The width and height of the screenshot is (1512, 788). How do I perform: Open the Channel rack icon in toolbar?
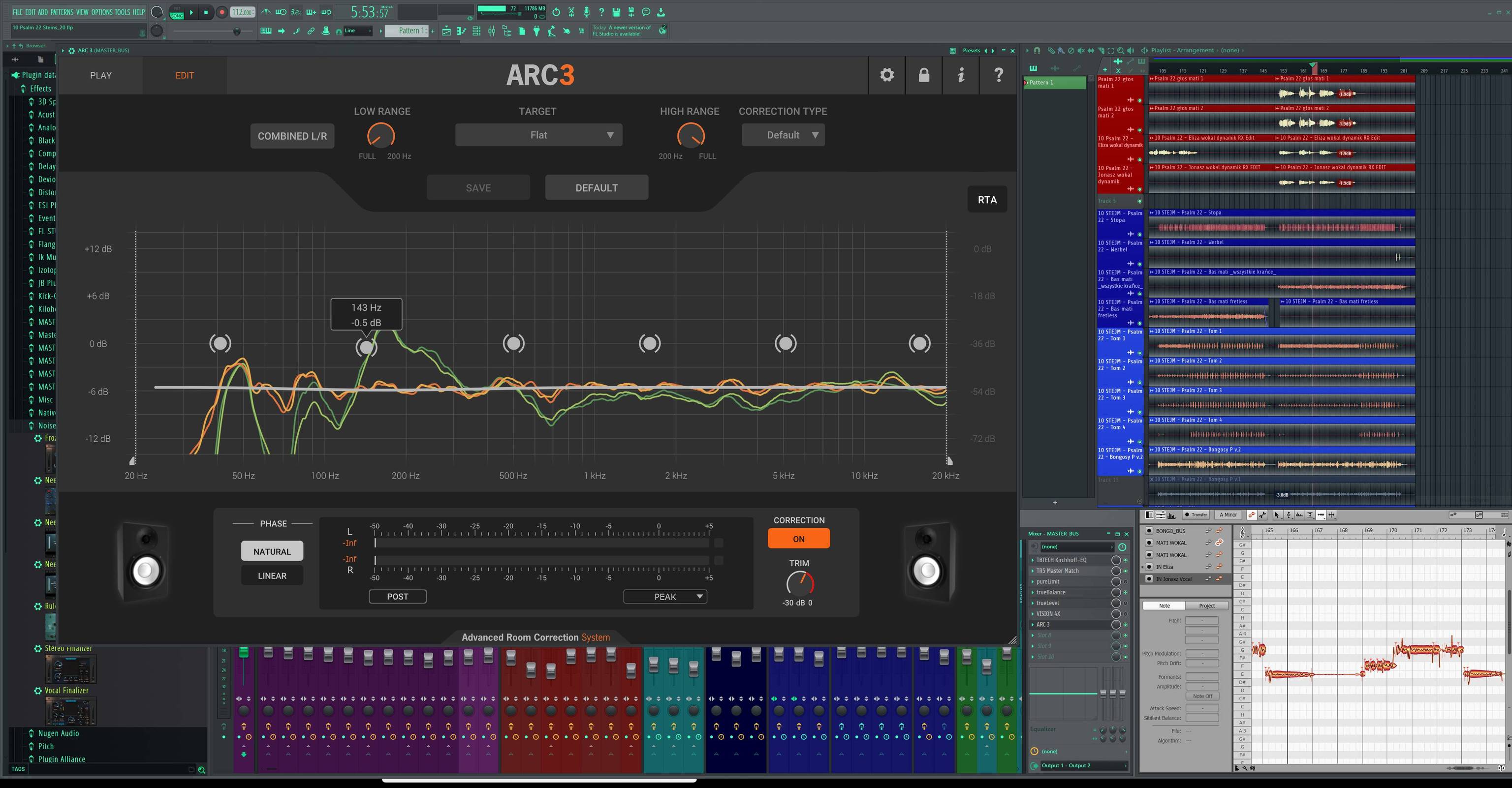tap(476, 30)
